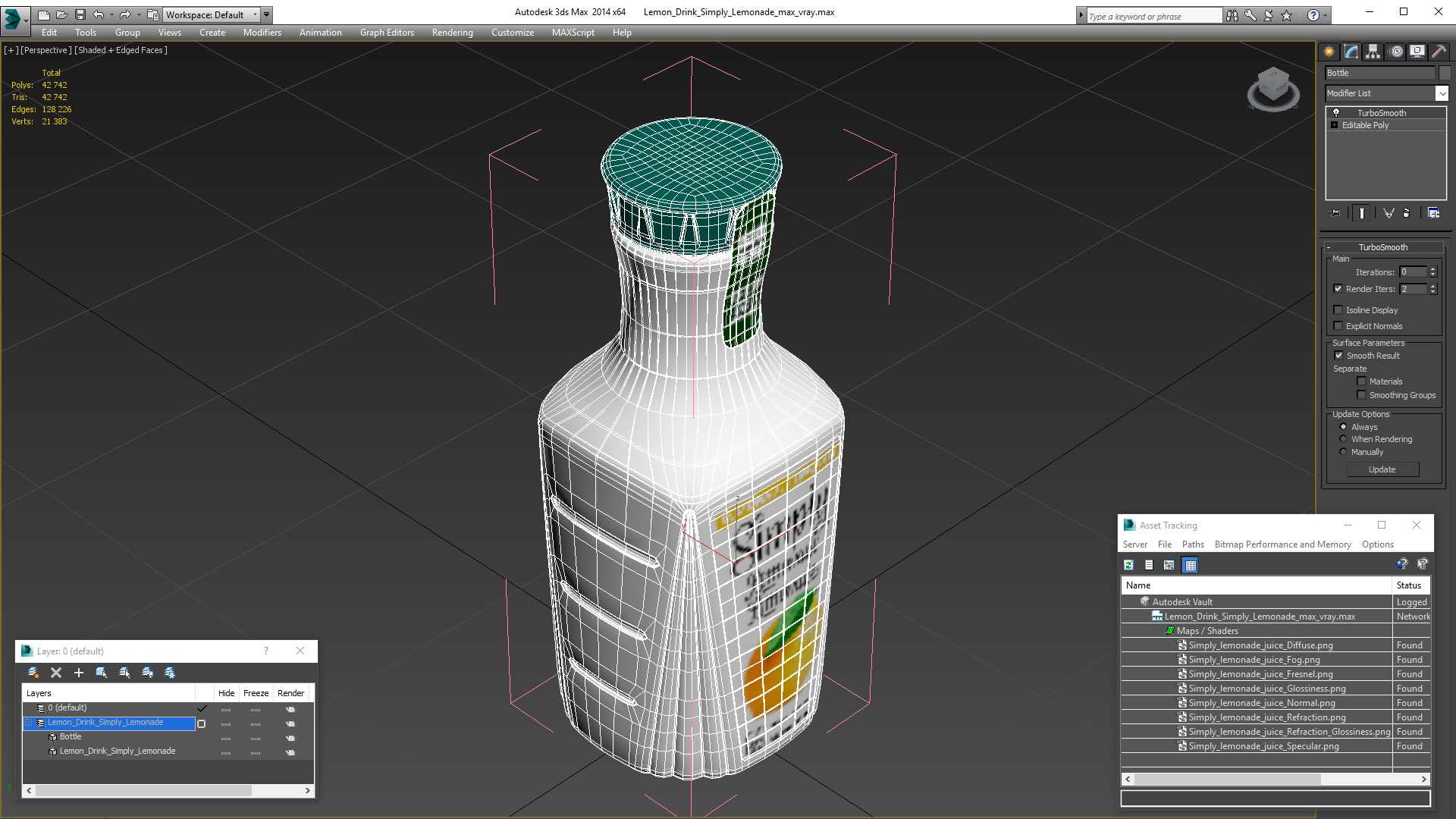1456x819 pixels.
Task: Switch Asset Tracking to table view icon
Action: [x=1191, y=565]
